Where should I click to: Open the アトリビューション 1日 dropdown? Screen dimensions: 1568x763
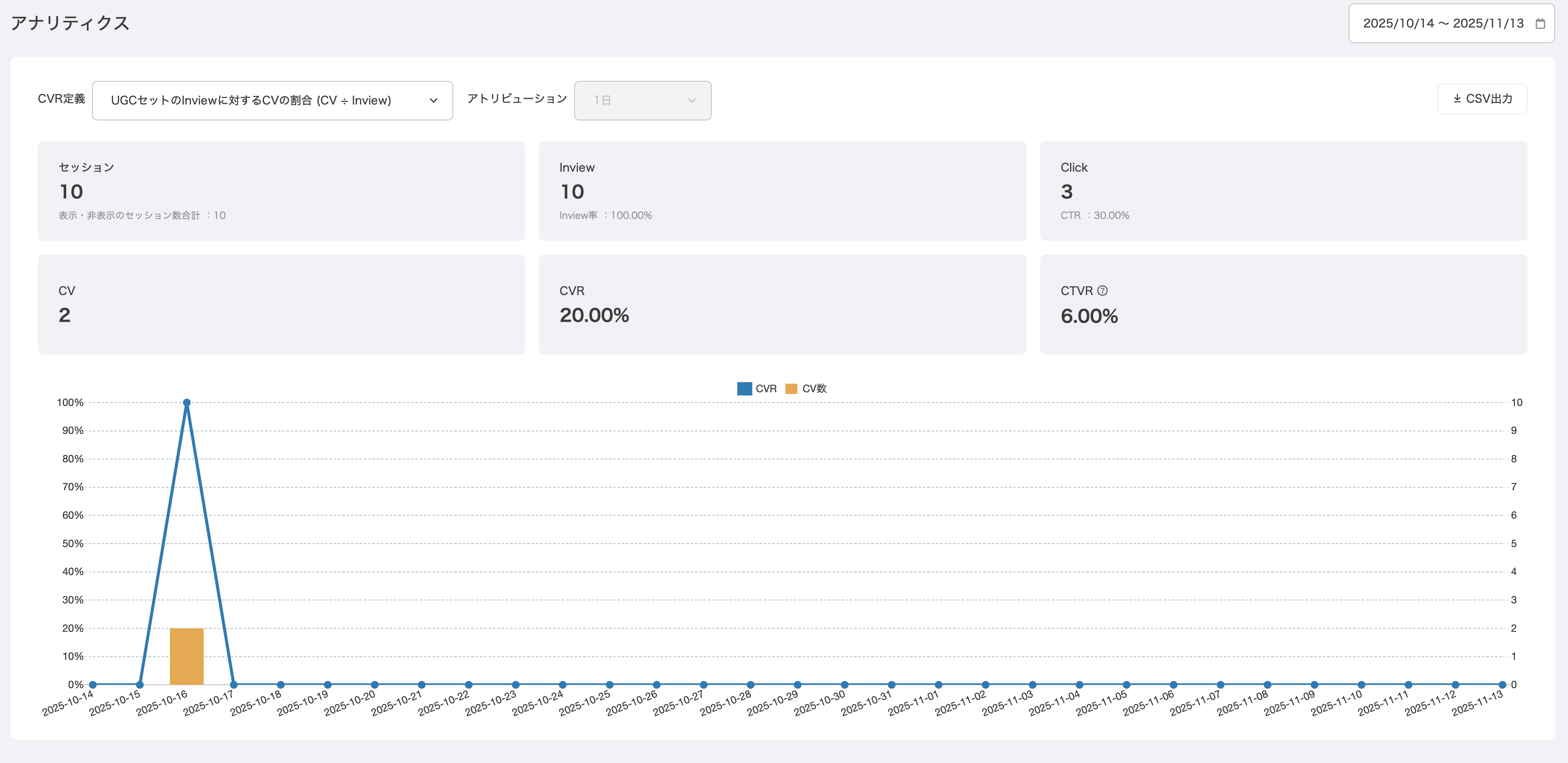[642, 101]
